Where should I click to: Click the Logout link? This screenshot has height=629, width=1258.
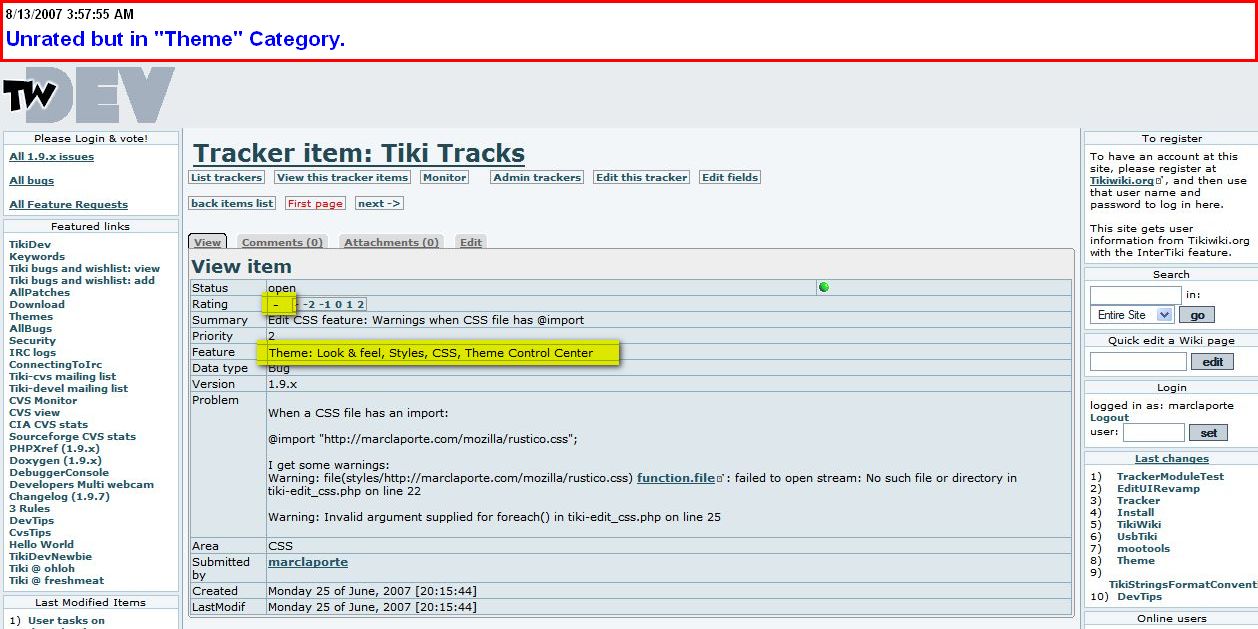1110,418
